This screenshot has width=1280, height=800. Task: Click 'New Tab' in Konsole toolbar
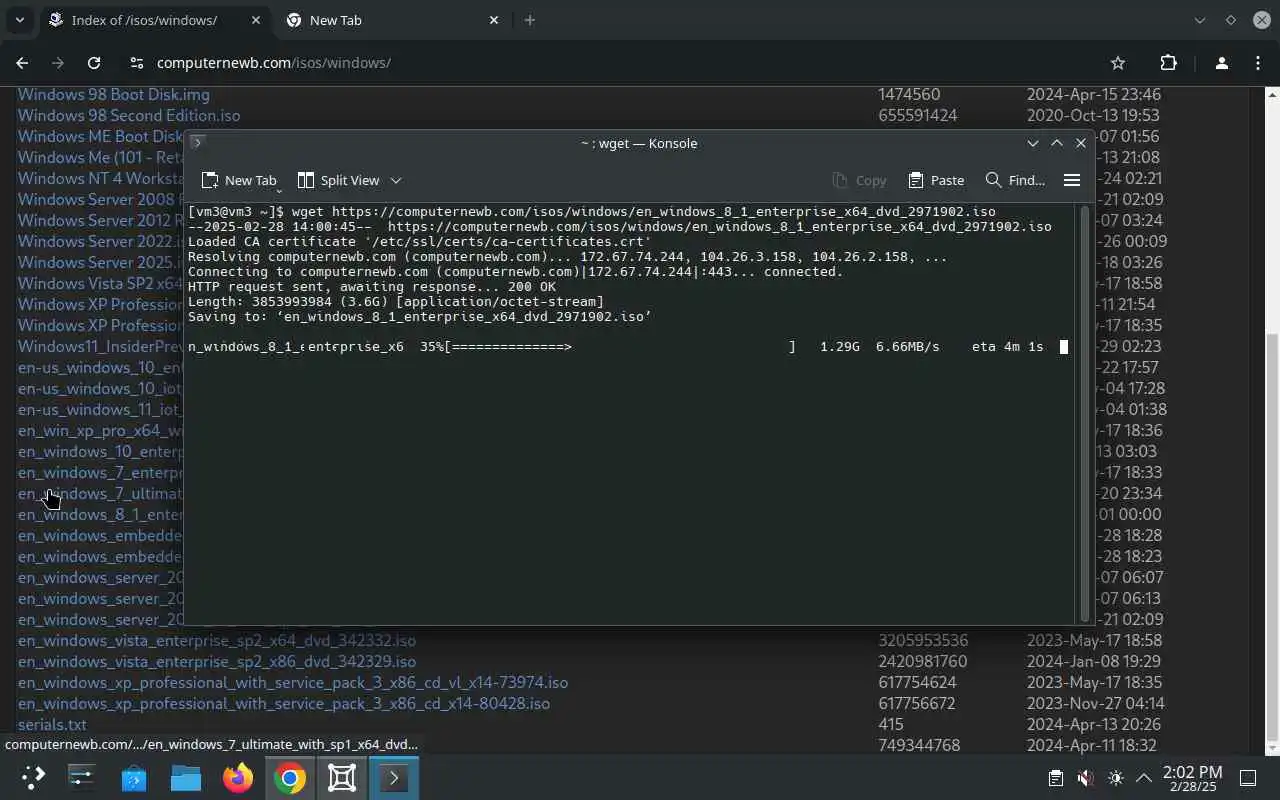pyautogui.click(x=239, y=180)
